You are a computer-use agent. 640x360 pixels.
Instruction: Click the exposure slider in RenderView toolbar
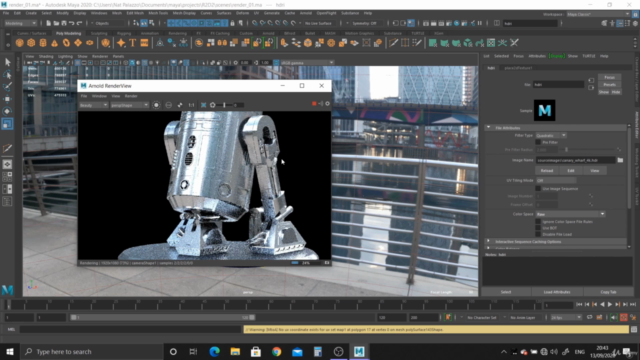point(224,105)
